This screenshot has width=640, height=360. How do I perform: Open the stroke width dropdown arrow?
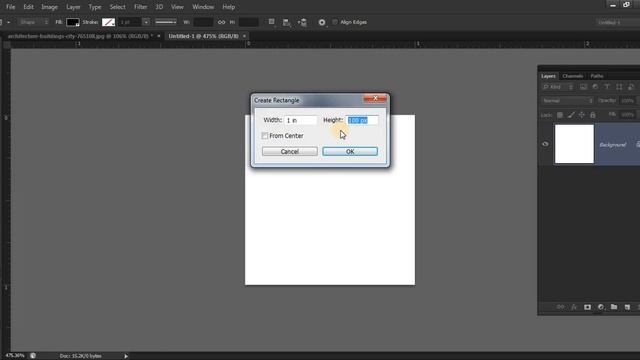pos(146,22)
